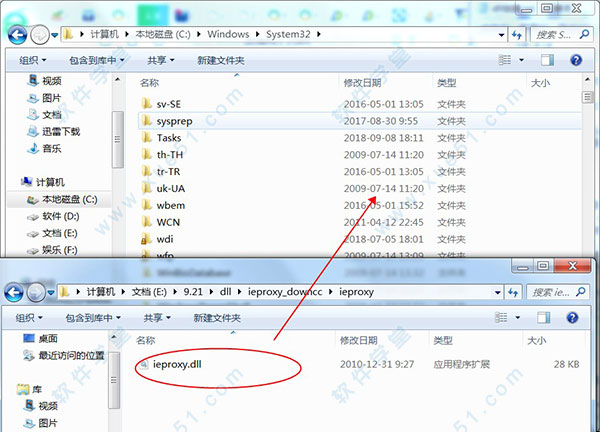600x432 pixels.
Task: Expand the 组织 dropdown in System32 window
Action: click(x=37, y=60)
